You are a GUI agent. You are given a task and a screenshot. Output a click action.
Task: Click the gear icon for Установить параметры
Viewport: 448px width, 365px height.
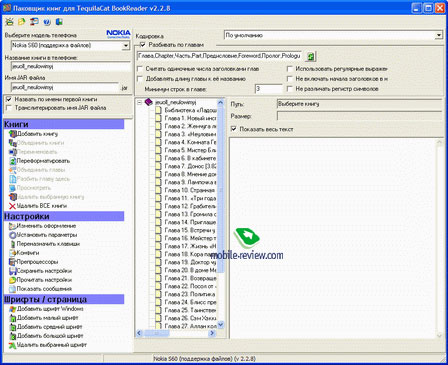click(13, 235)
